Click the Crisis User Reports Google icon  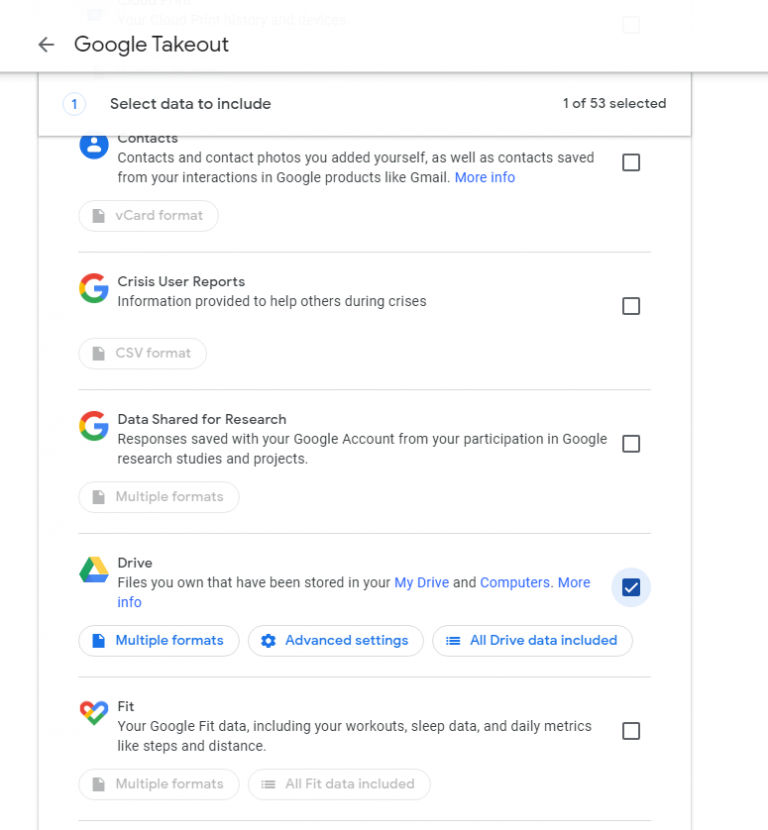click(x=93, y=288)
